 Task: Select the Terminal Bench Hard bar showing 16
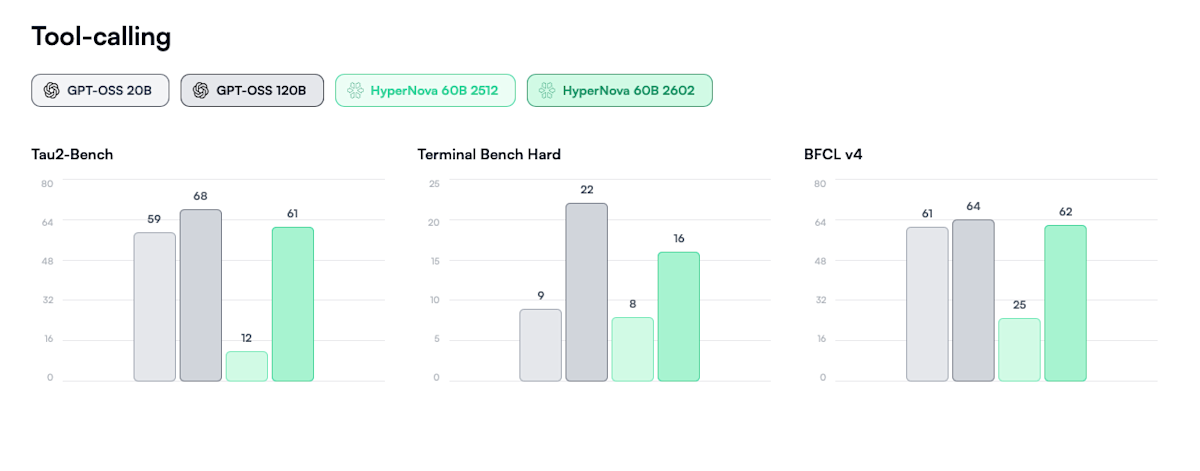click(679, 316)
